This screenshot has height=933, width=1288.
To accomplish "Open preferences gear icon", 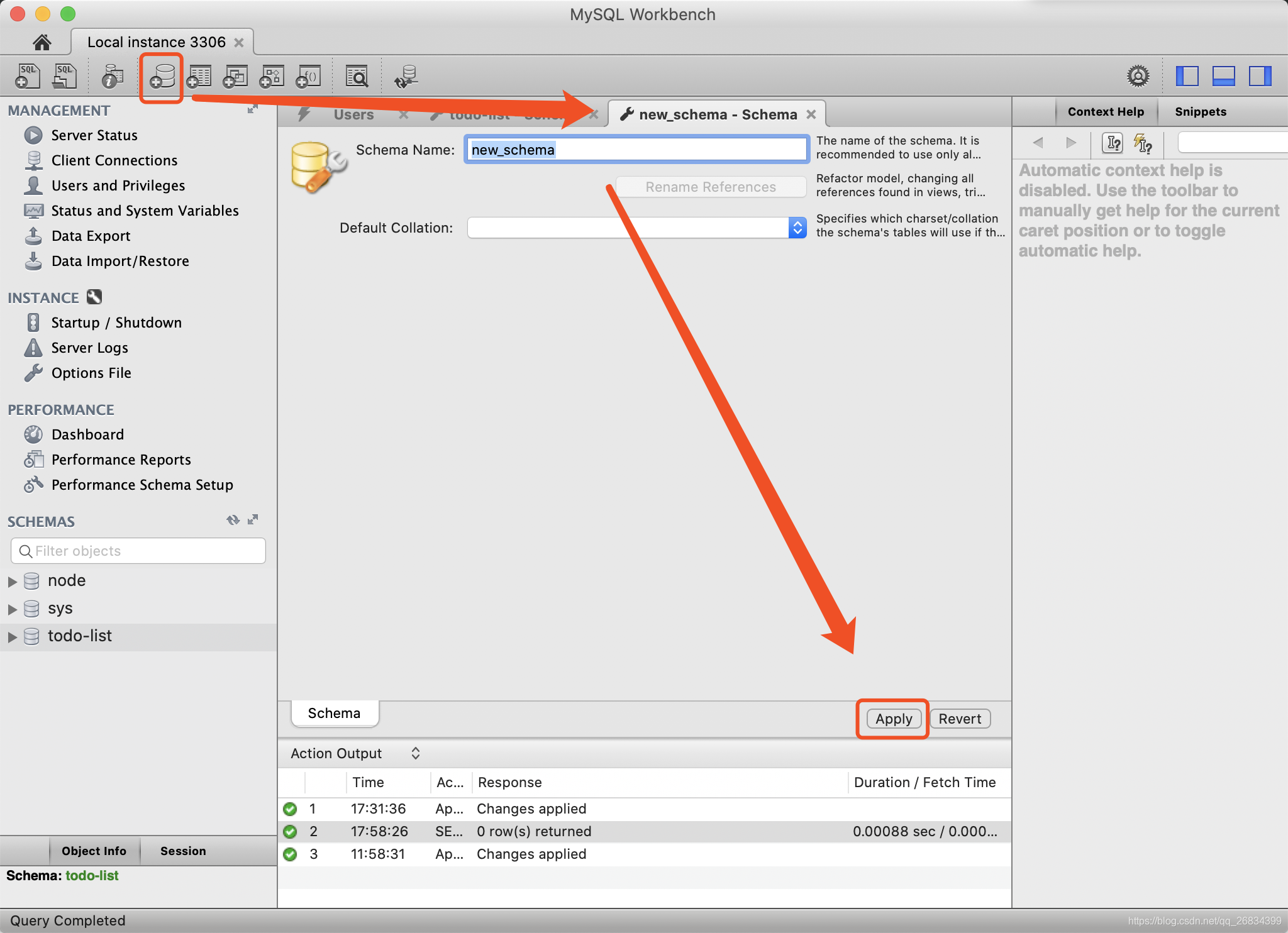I will coord(1138,76).
